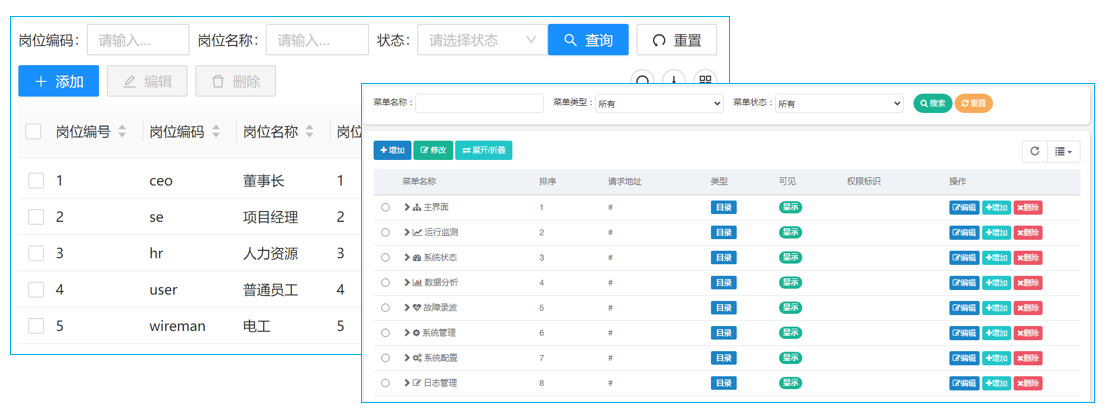Click the blue 增加 toolbar button
The width and height of the screenshot is (1106, 408).
click(x=392, y=150)
